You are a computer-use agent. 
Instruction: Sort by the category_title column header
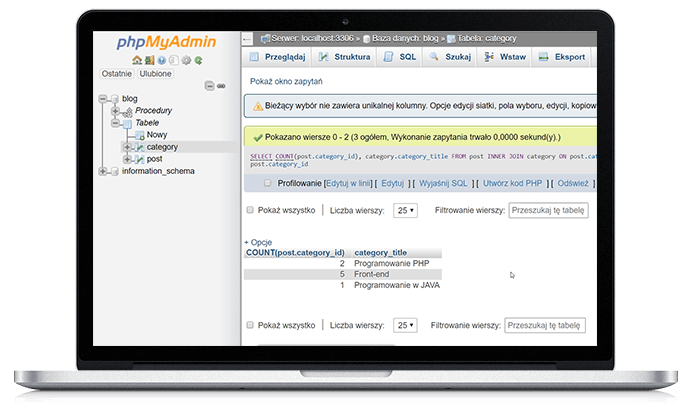click(381, 253)
